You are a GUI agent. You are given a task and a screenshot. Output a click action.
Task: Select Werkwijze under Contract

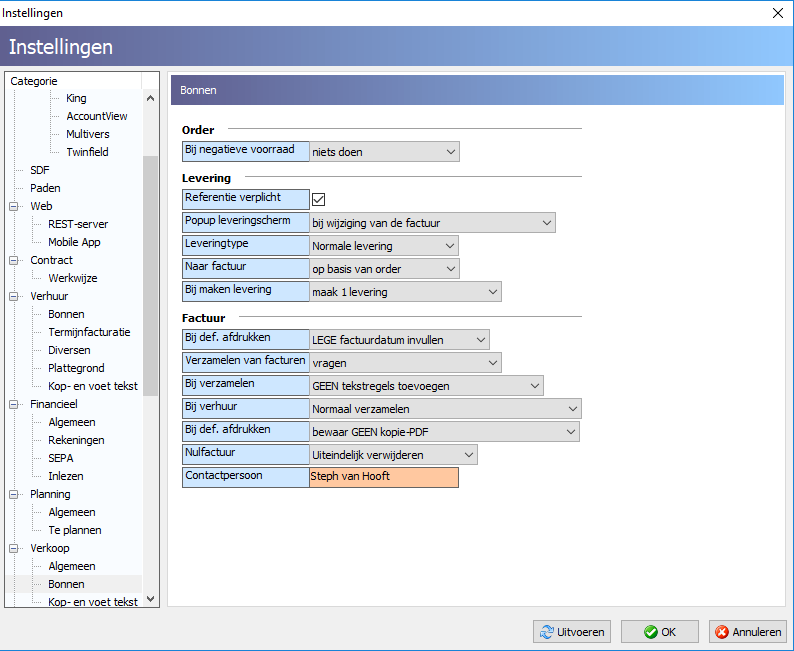[72, 278]
